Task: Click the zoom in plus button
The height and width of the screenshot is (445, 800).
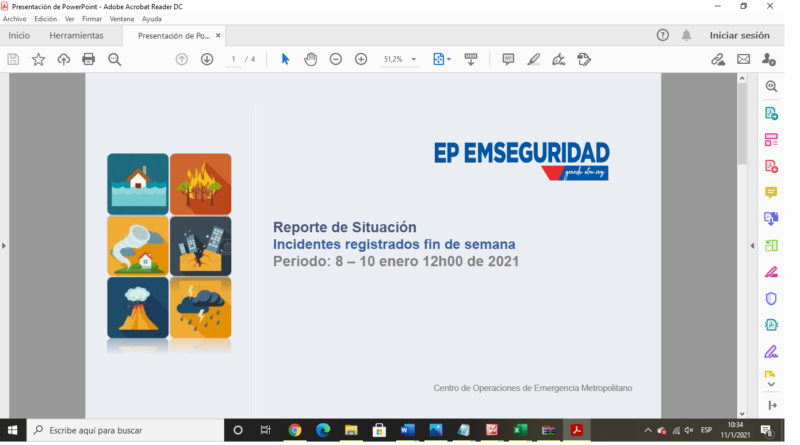Action: [x=361, y=60]
